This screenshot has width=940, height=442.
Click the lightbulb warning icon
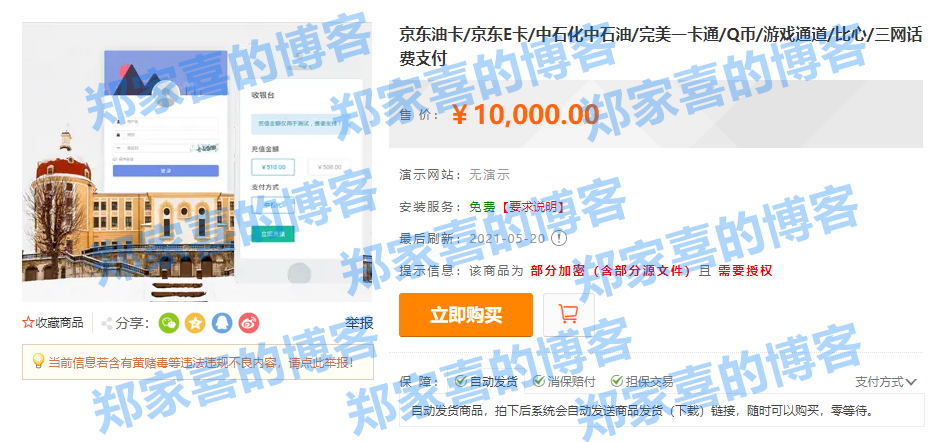pyautogui.click(x=38, y=361)
